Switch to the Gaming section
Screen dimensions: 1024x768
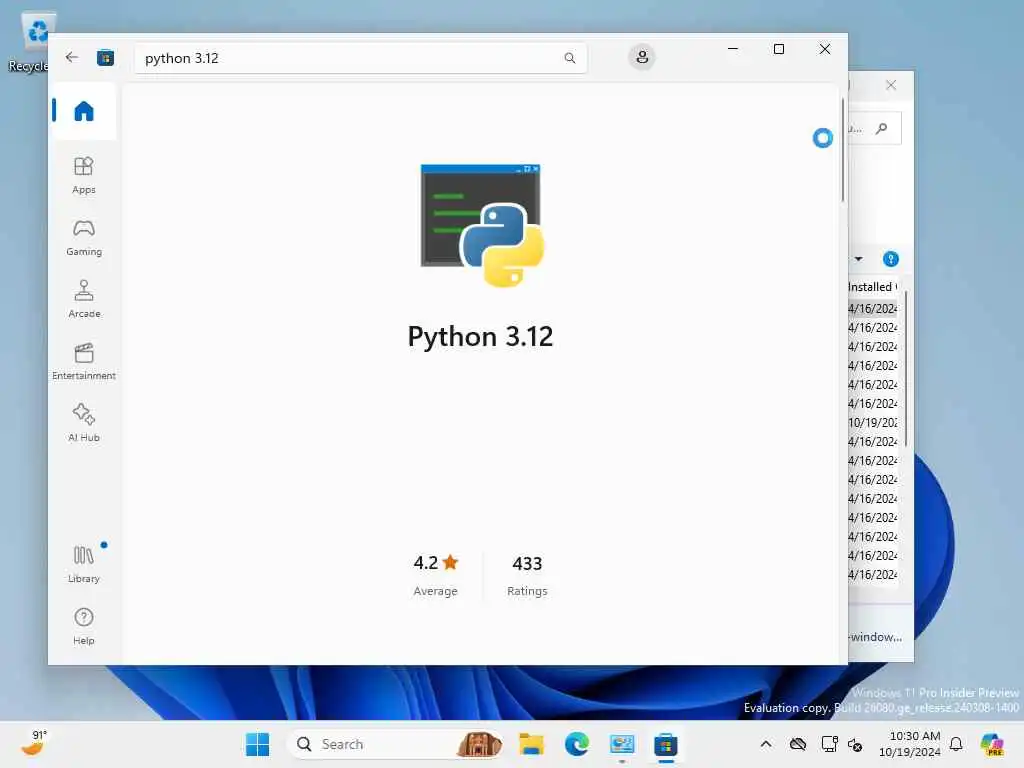[84, 237]
